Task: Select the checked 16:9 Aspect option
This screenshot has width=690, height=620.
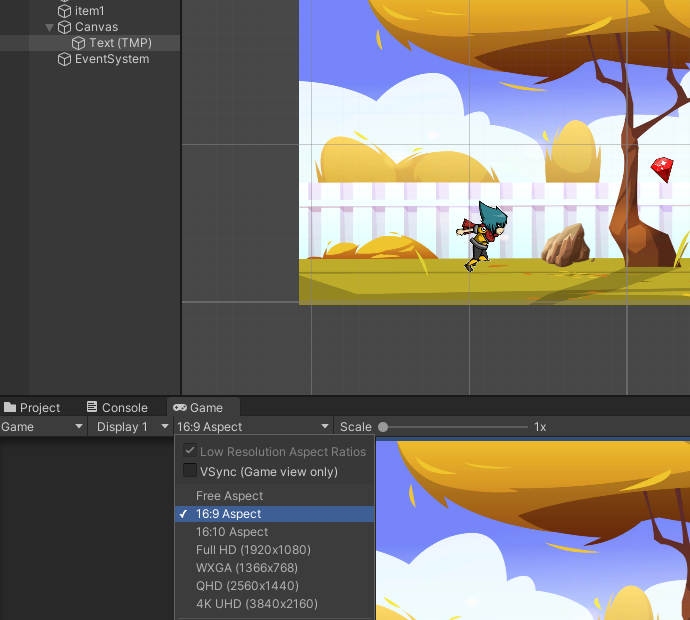Action: pyautogui.click(x=228, y=514)
